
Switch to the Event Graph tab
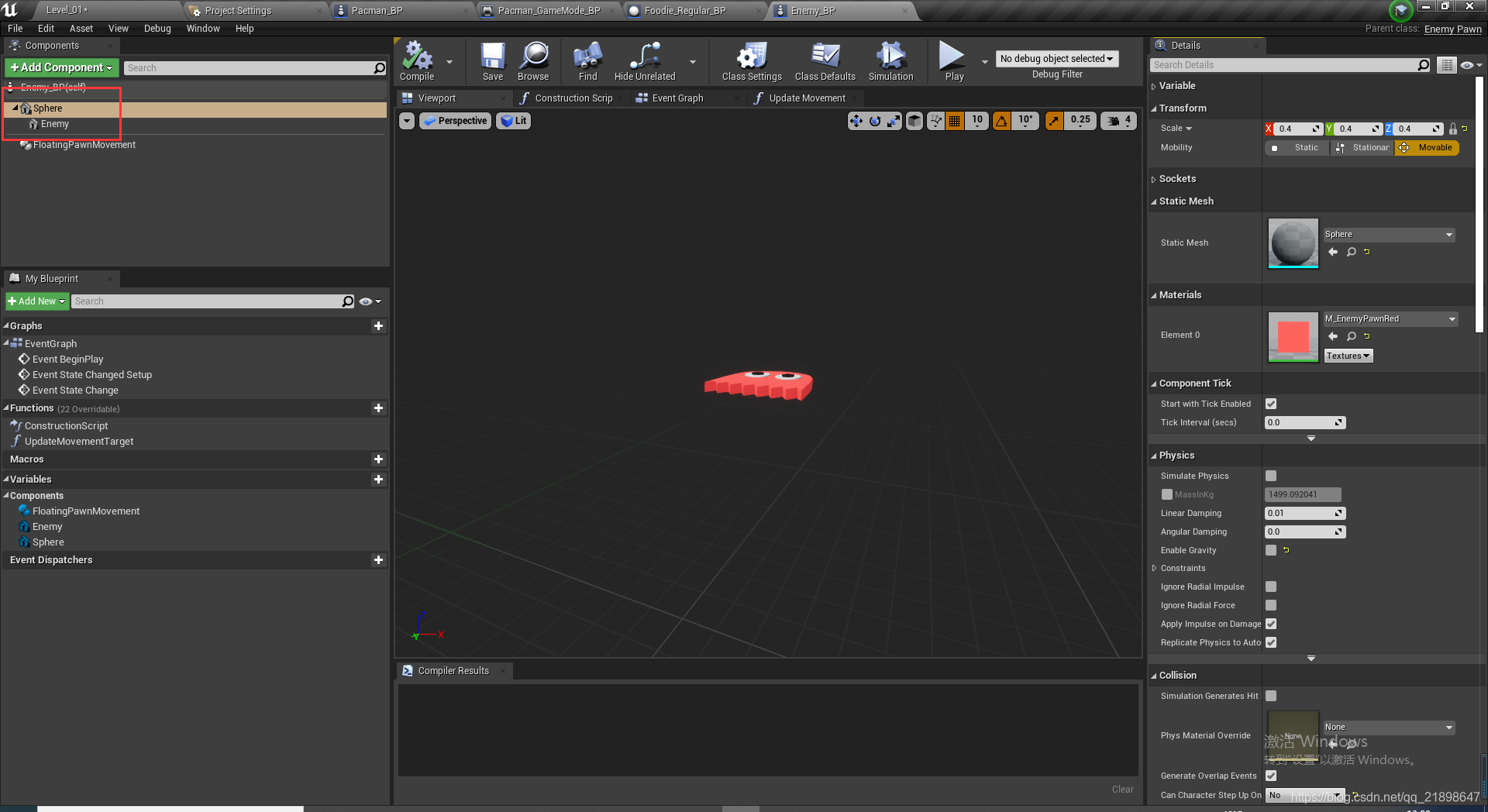click(677, 98)
